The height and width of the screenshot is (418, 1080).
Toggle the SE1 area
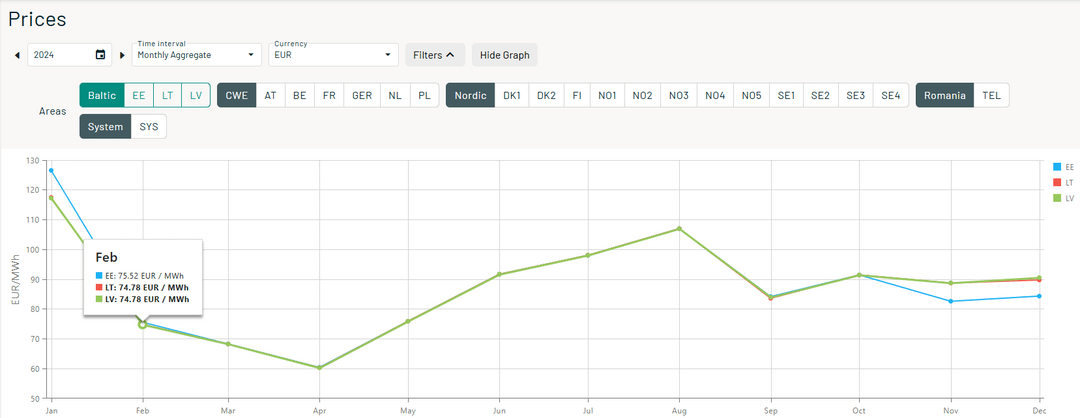click(x=786, y=96)
